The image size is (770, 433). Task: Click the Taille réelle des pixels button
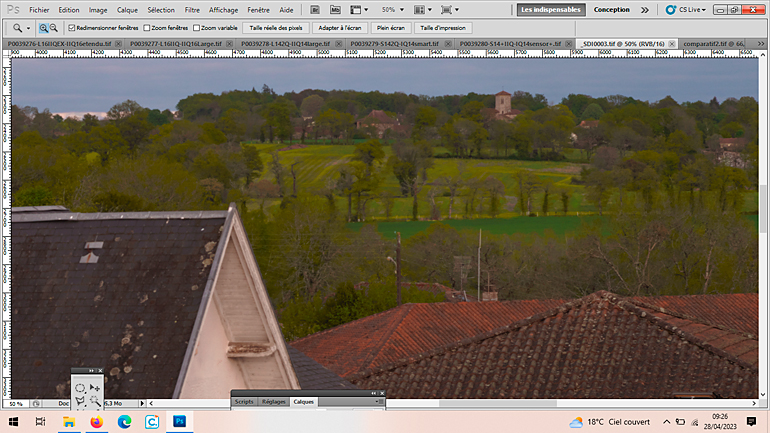pos(276,28)
